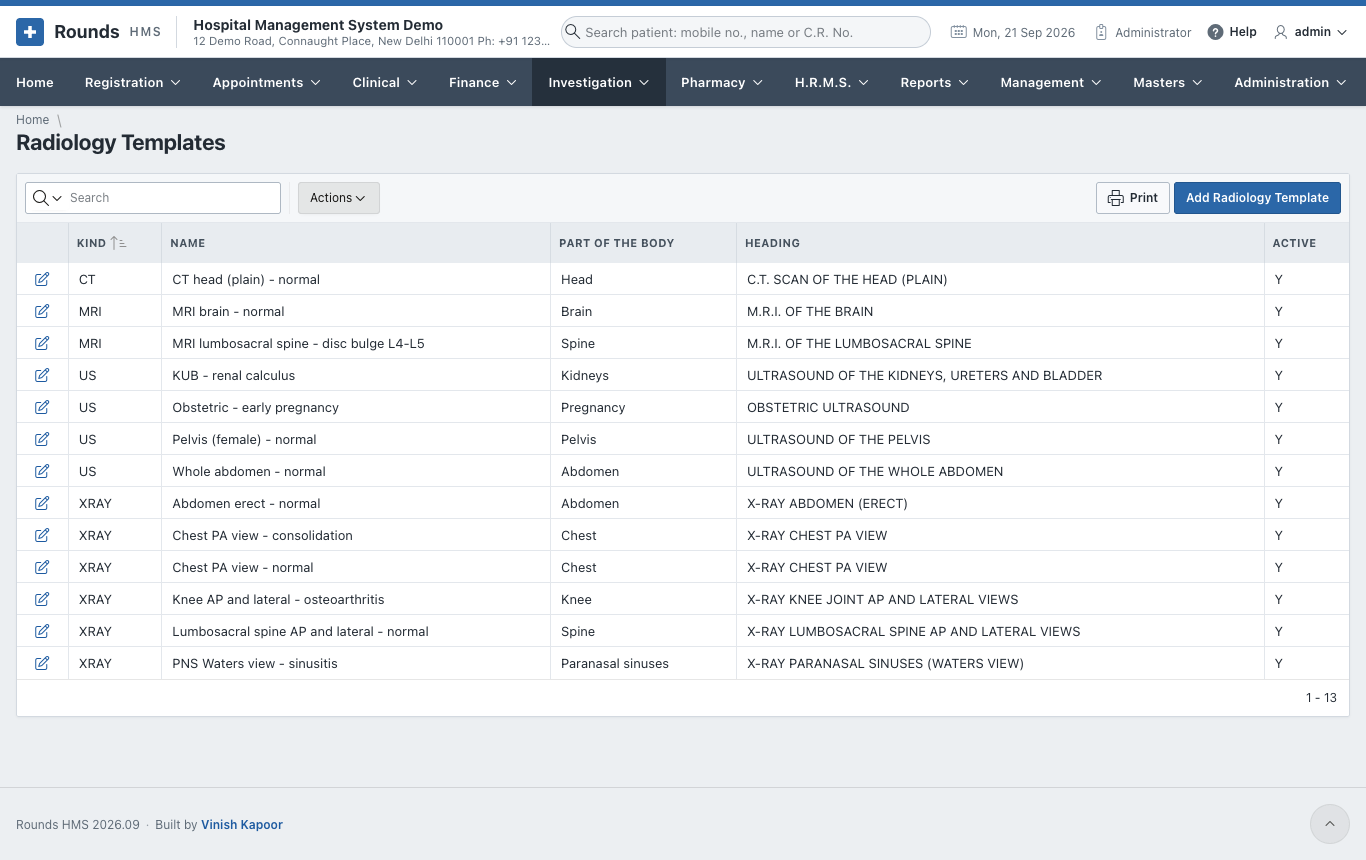Sort by the ACTIVE column header
This screenshot has width=1366, height=860.
1294,243
